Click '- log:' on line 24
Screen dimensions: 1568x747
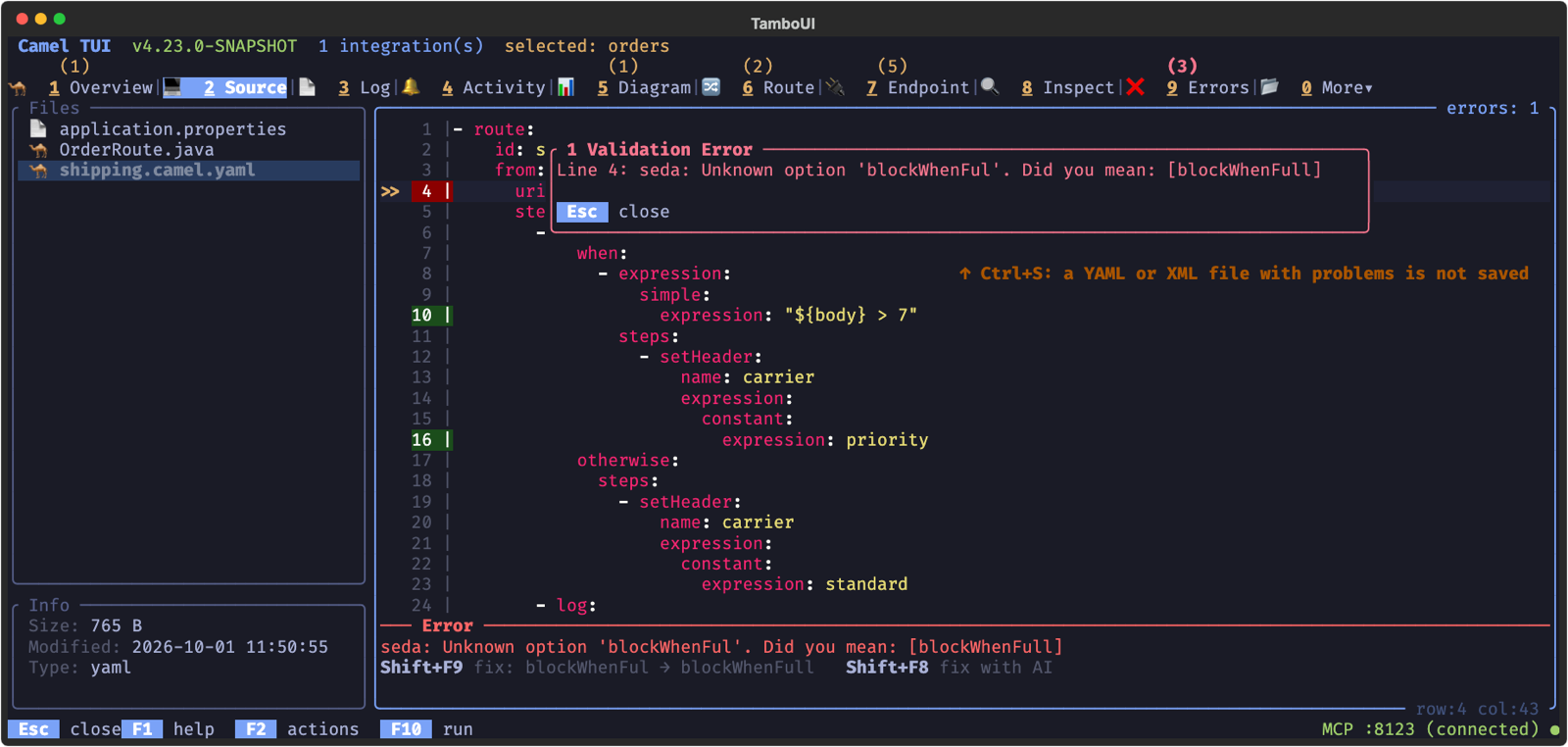(566, 605)
